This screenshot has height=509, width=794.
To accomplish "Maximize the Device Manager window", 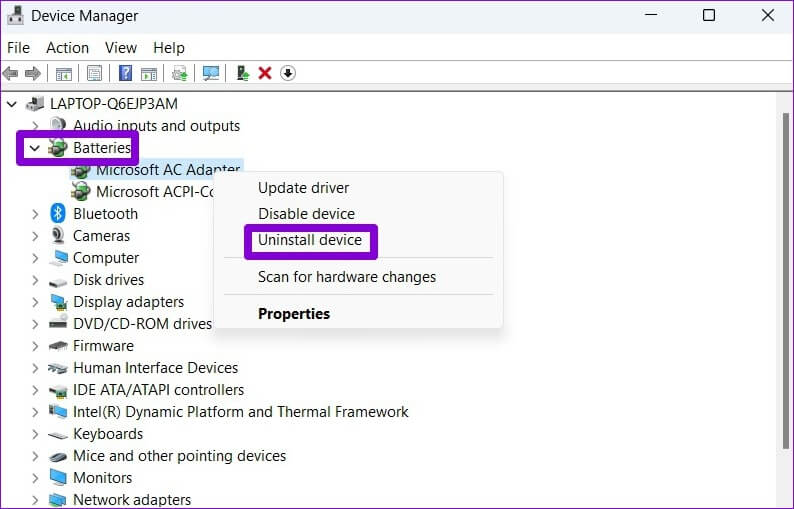I will coord(709,16).
